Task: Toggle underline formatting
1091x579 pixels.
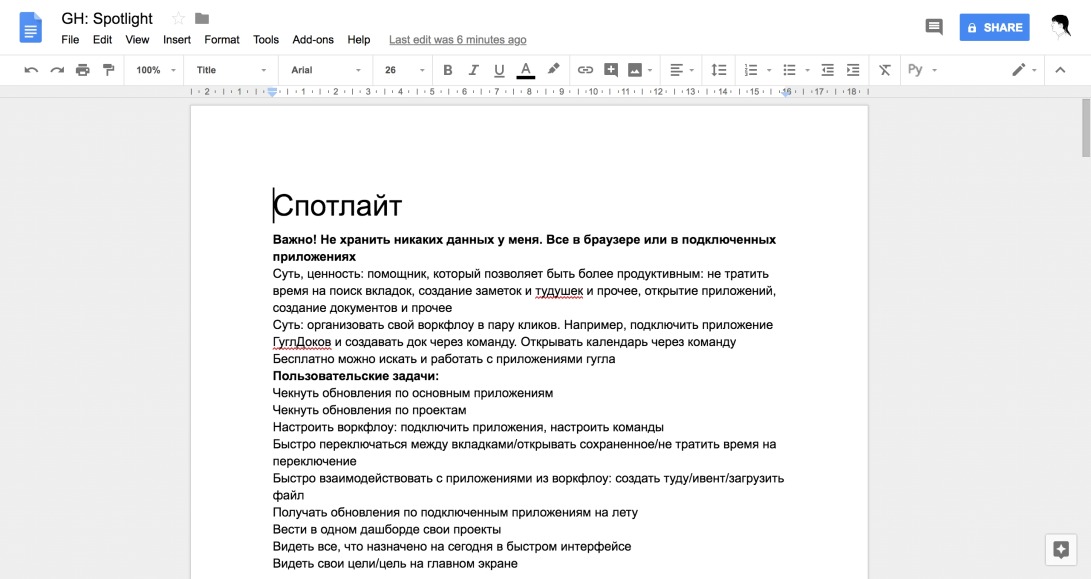Action: (x=499, y=70)
